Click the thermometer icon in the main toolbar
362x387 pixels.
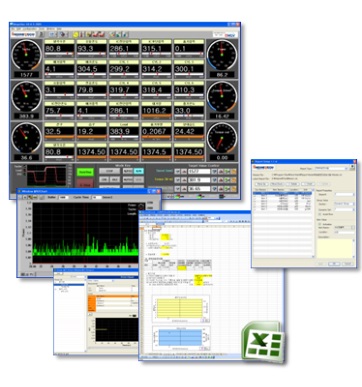pos(82,34)
